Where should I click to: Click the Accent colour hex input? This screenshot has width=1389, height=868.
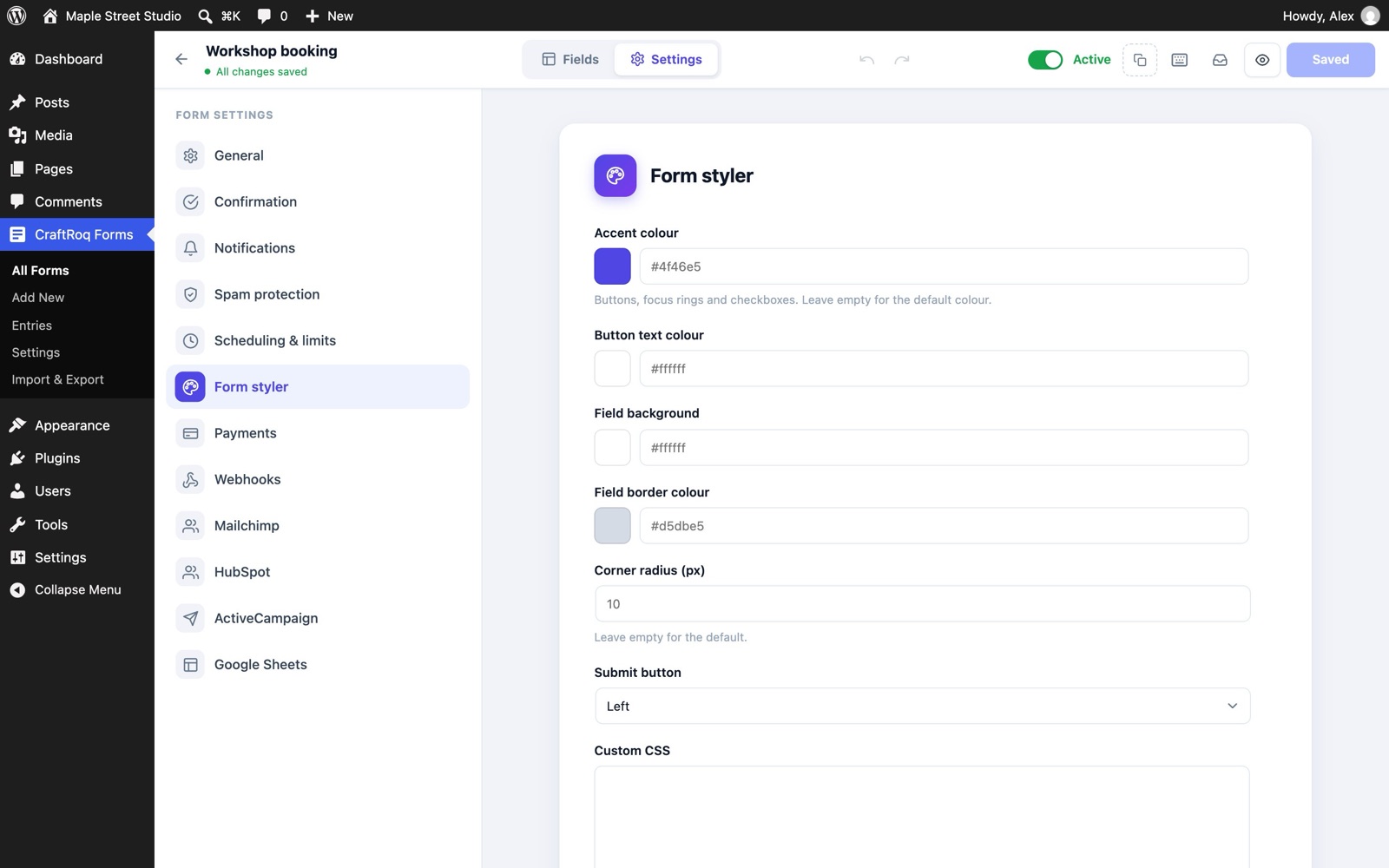coord(944,266)
